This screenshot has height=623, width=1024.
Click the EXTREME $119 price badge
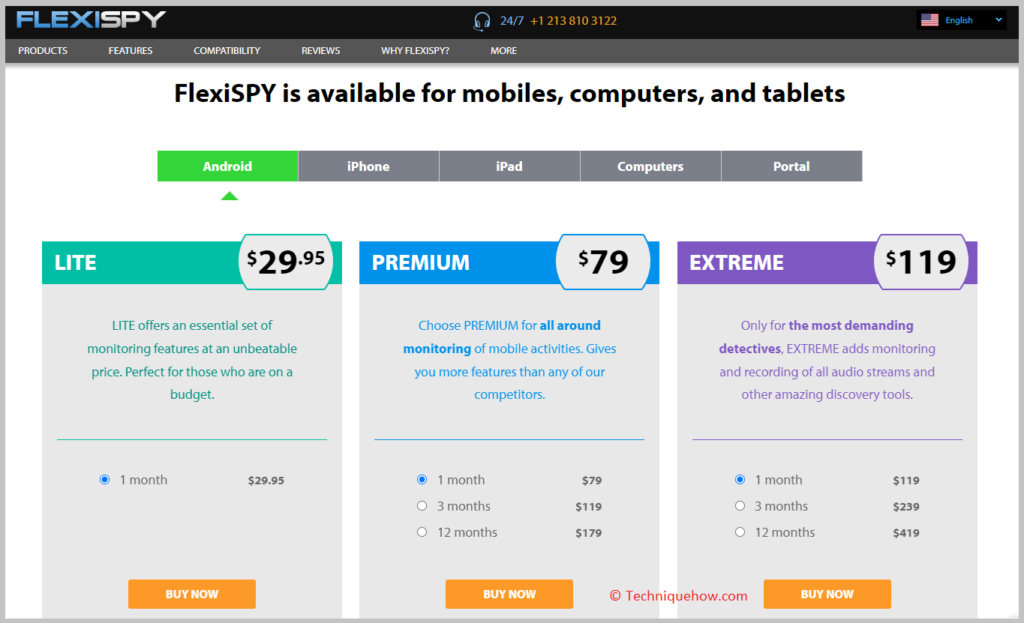pyautogui.click(x=921, y=262)
